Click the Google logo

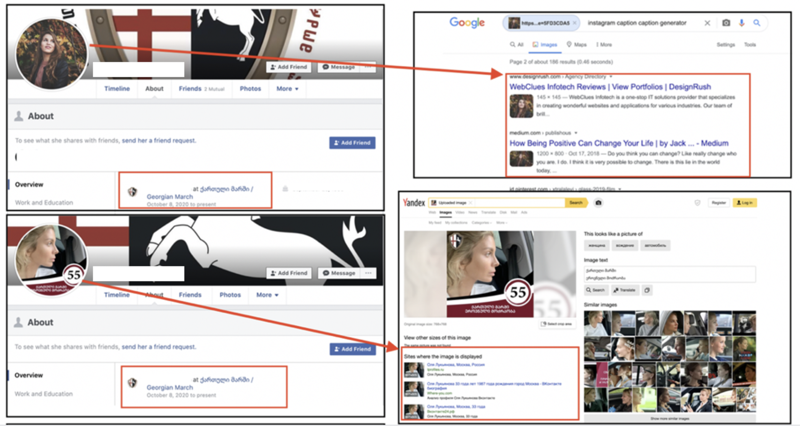point(467,22)
